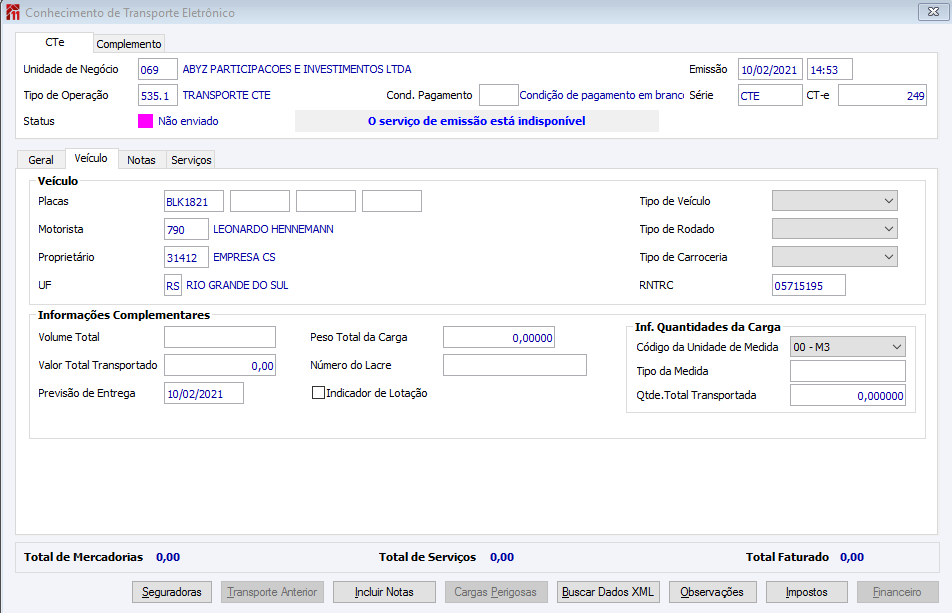952x613 pixels.
Task: Click the RNTRC field 05715195
Action: coord(809,285)
